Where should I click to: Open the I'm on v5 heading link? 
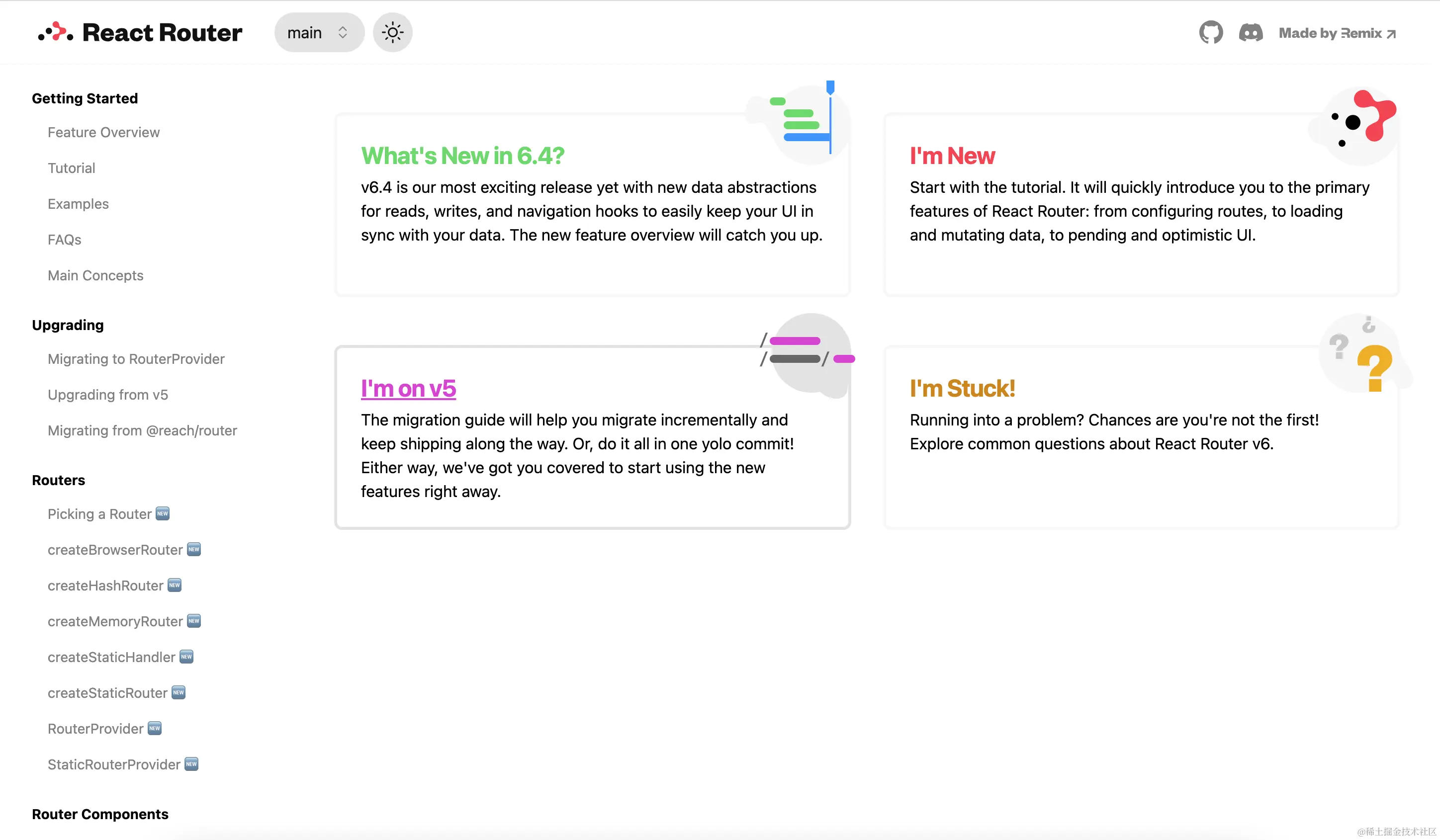(408, 388)
